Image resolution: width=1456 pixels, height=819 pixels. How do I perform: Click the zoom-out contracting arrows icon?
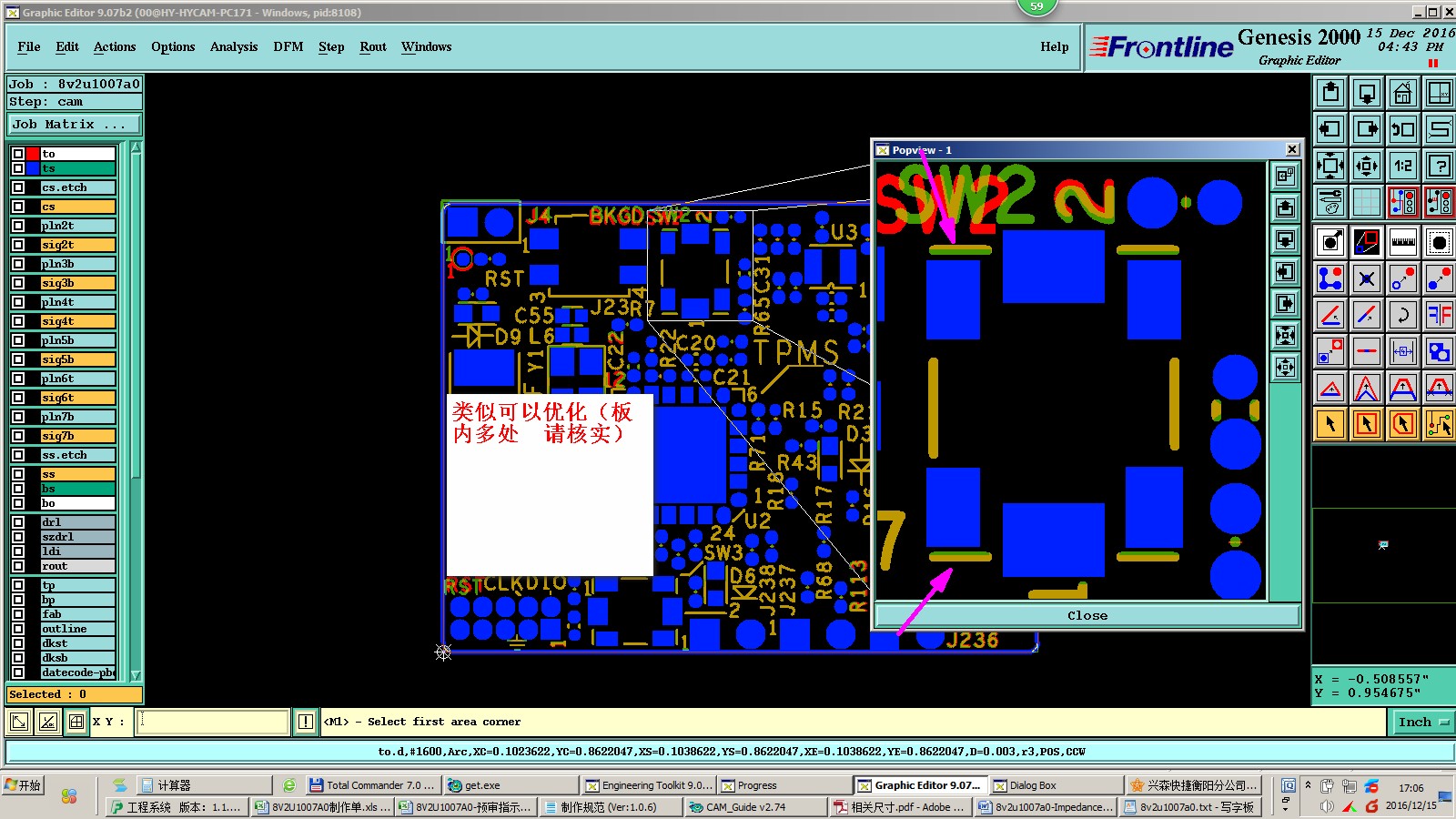[x=1367, y=166]
